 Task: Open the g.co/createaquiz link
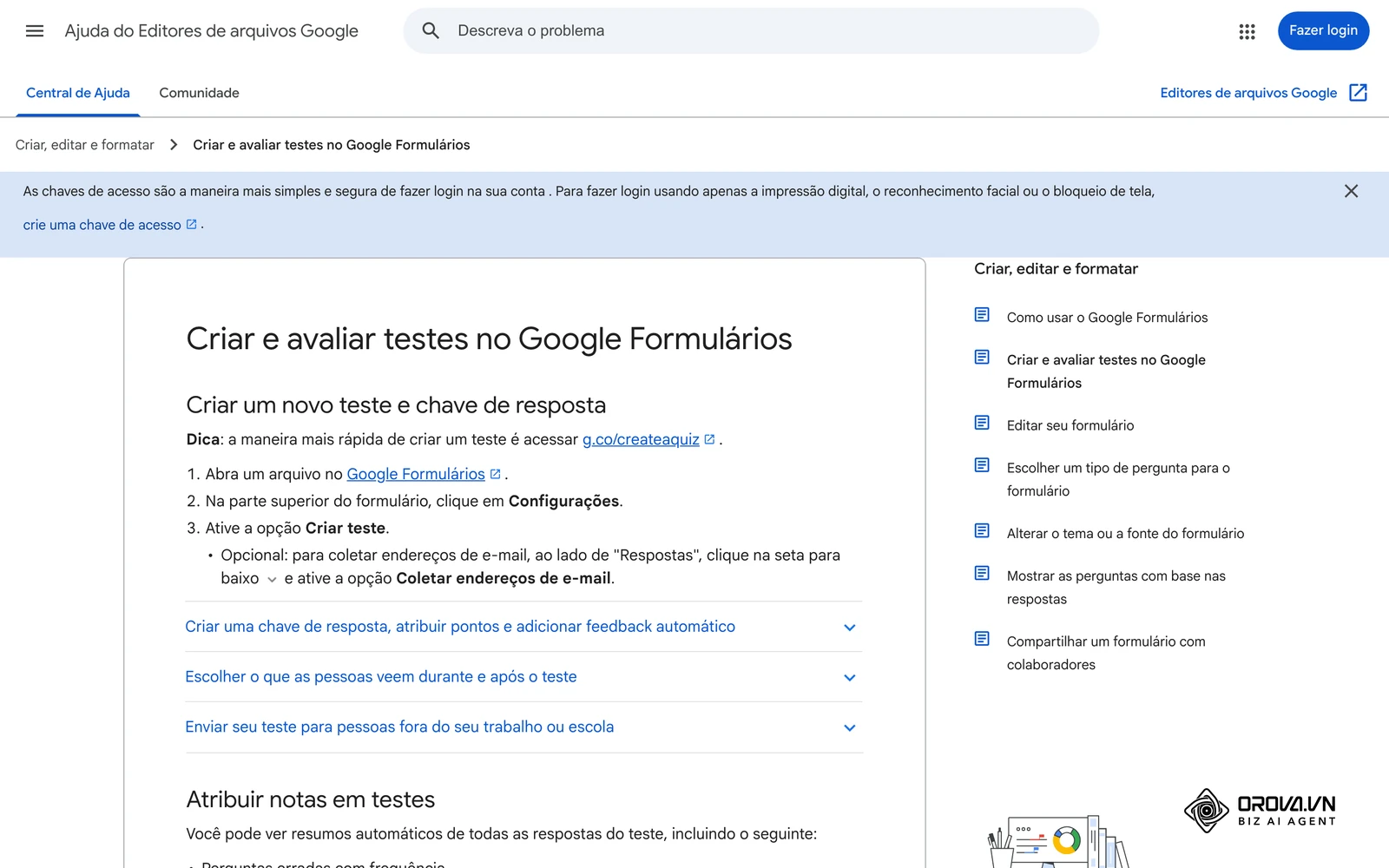click(641, 439)
